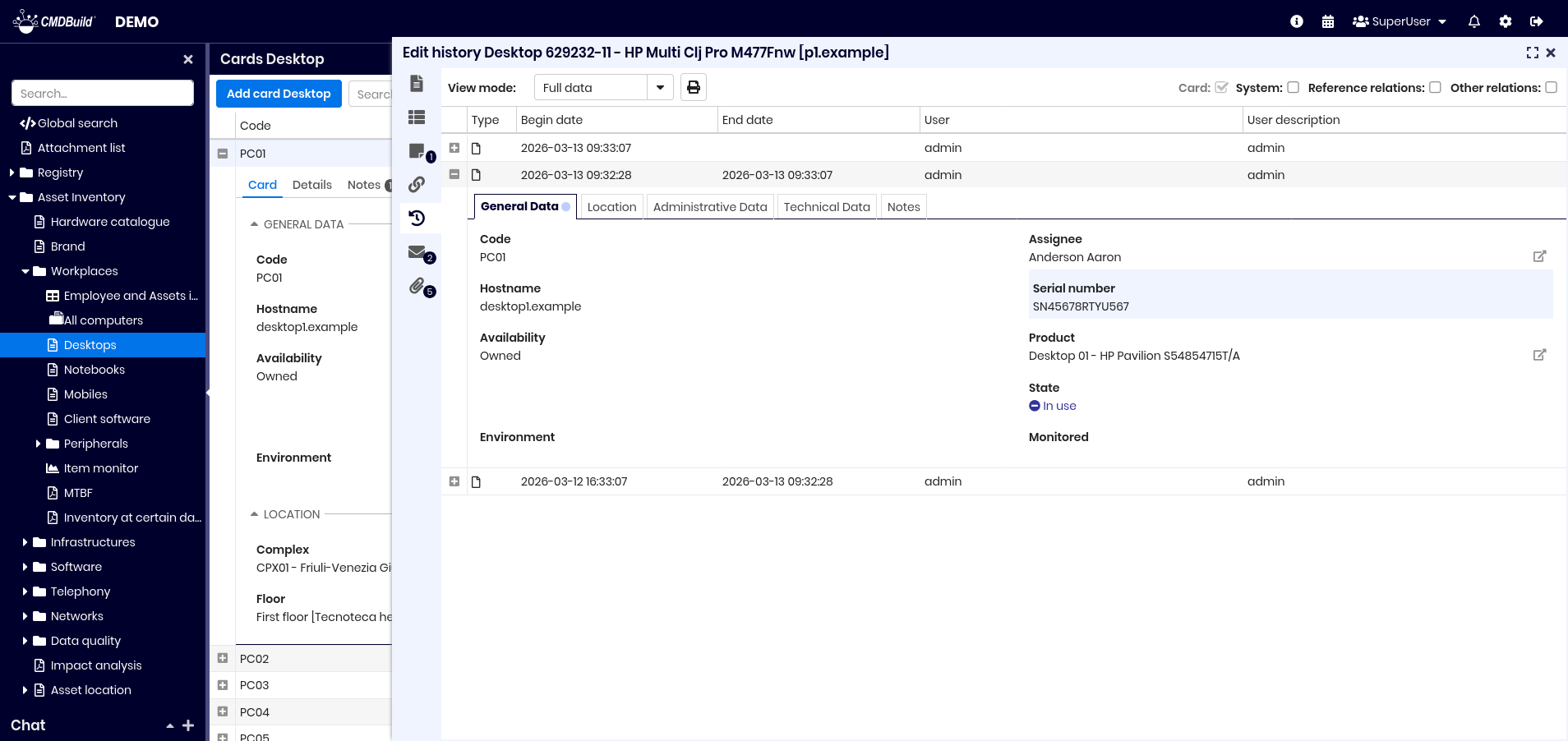This screenshot has width=1568, height=741.
Task: Open the Notes icon with badge 1
Action: 417,151
